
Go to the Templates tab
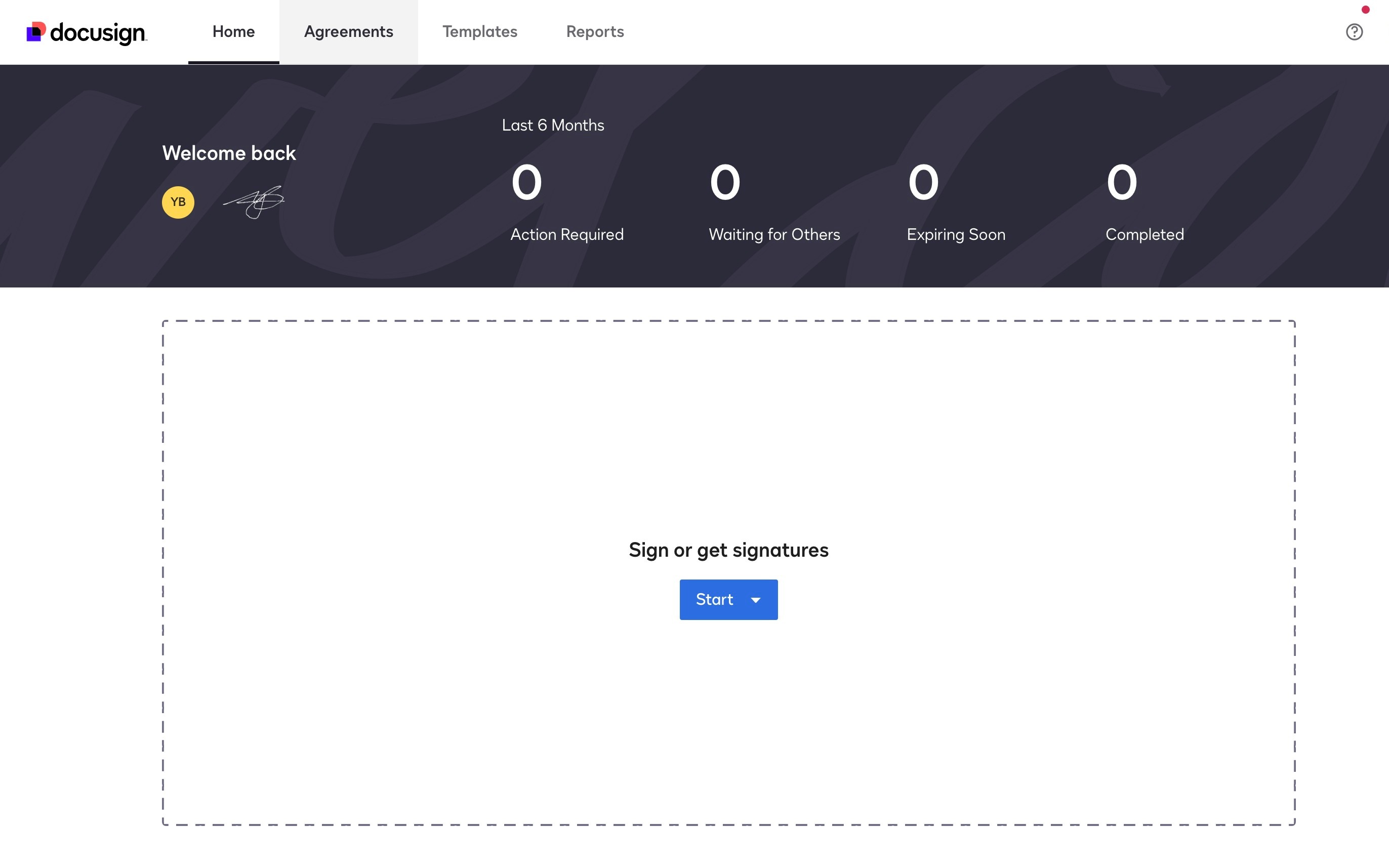(480, 31)
